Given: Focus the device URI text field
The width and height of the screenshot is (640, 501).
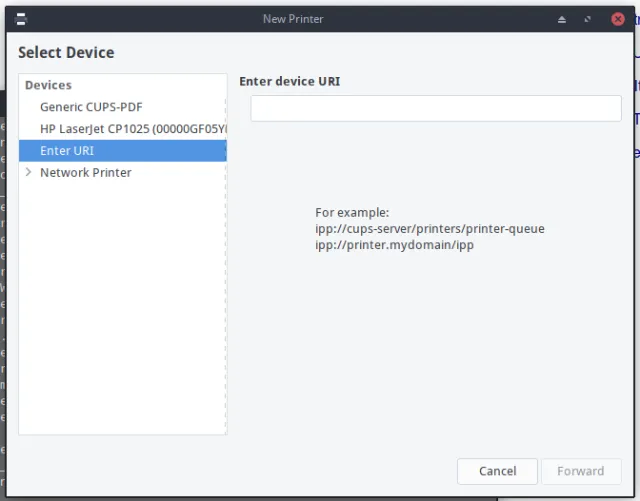Looking at the screenshot, I should 436,109.
